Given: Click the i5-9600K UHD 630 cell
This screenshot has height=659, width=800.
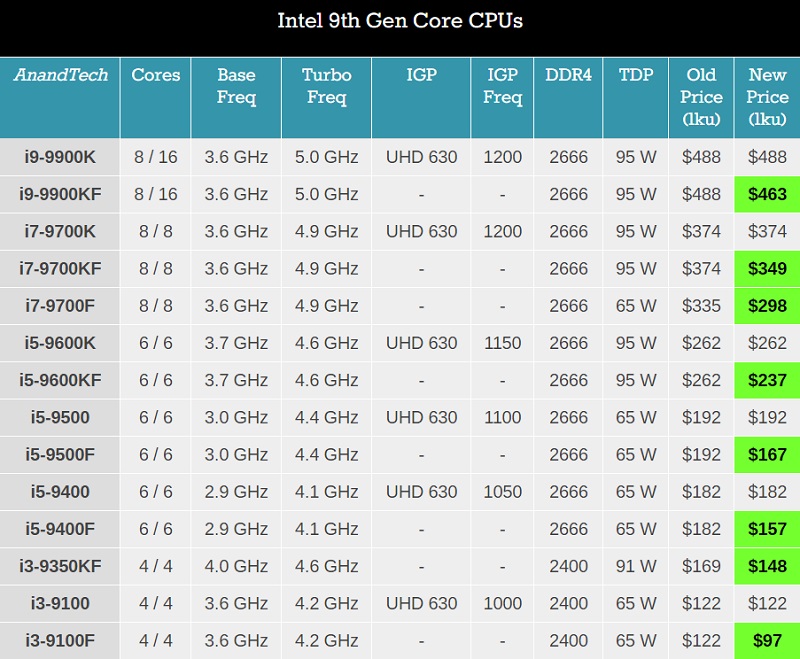Looking at the screenshot, I should (421, 343).
